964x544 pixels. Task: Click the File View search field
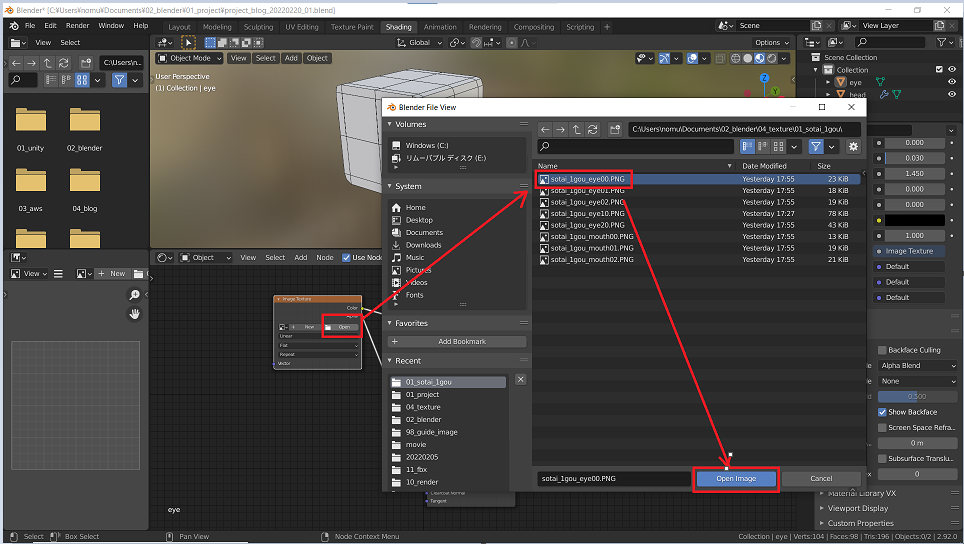click(636, 146)
